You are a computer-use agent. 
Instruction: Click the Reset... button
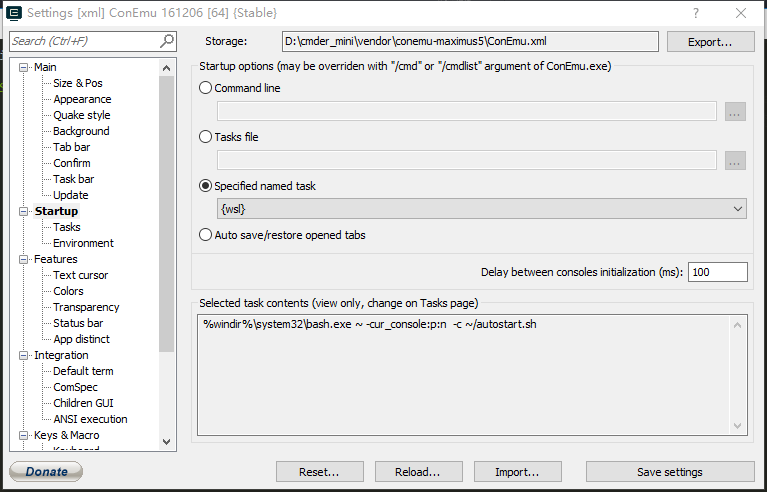coord(319,472)
